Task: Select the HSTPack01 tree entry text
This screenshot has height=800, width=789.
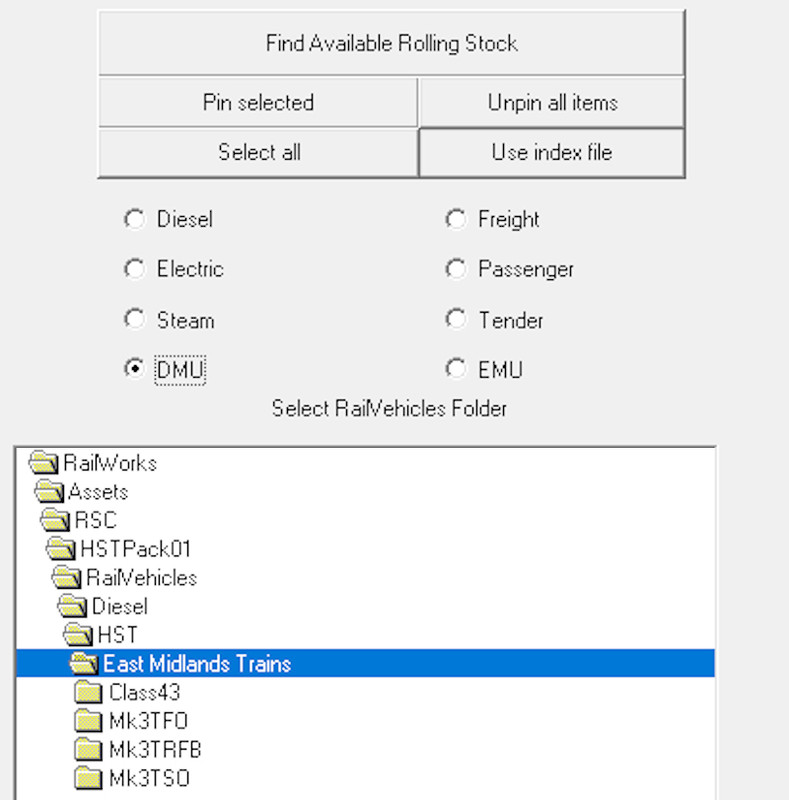Action: (135, 549)
